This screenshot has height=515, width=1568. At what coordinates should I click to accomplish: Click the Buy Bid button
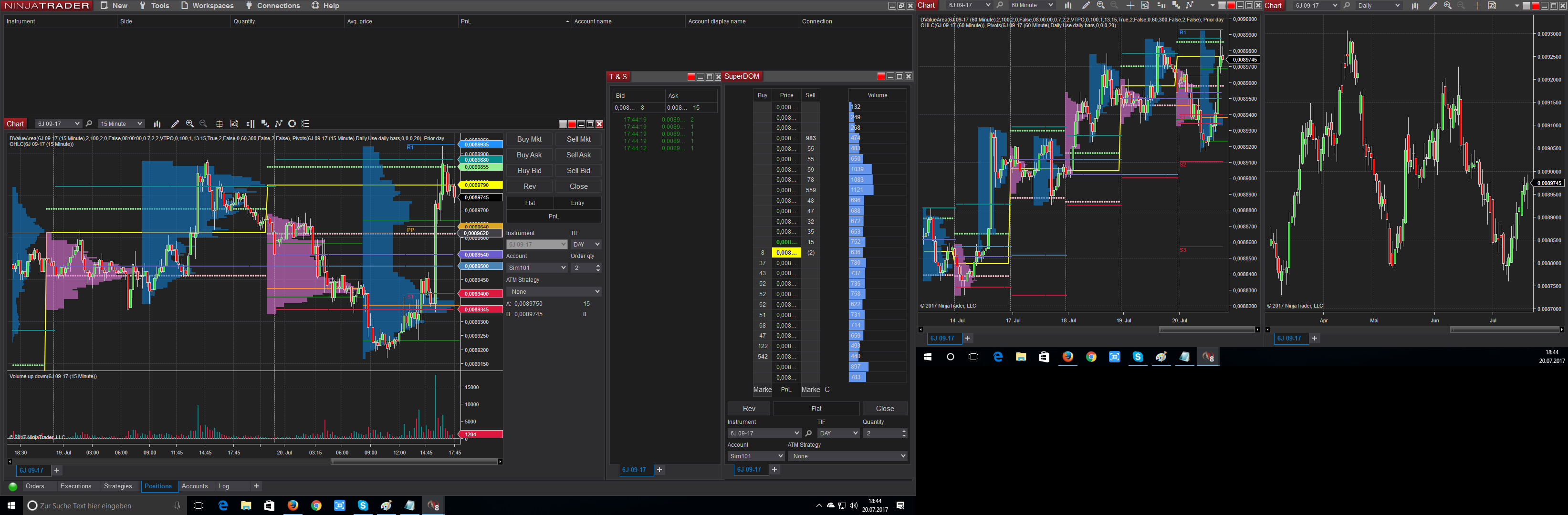tap(529, 171)
